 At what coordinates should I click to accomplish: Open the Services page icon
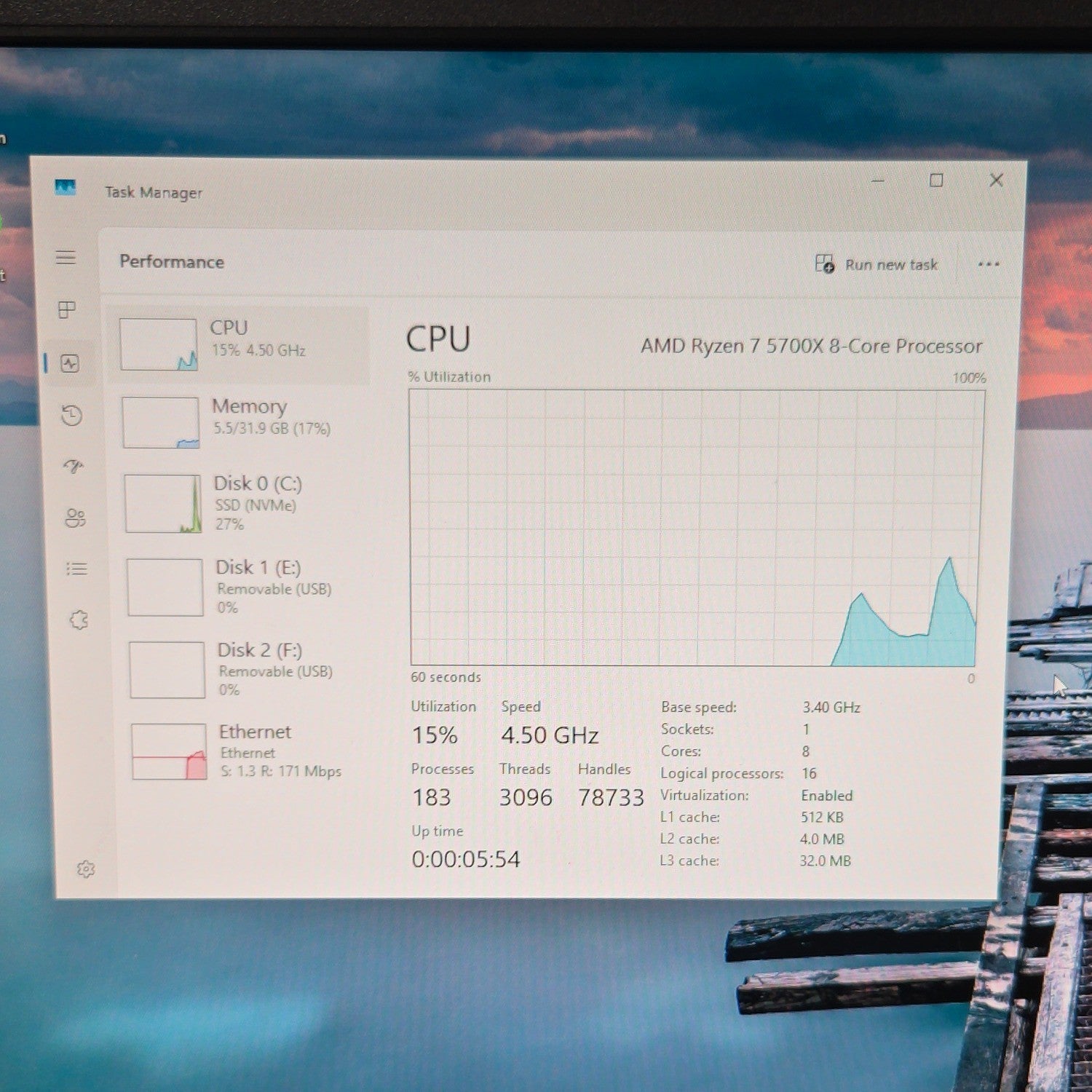coord(79,620)
